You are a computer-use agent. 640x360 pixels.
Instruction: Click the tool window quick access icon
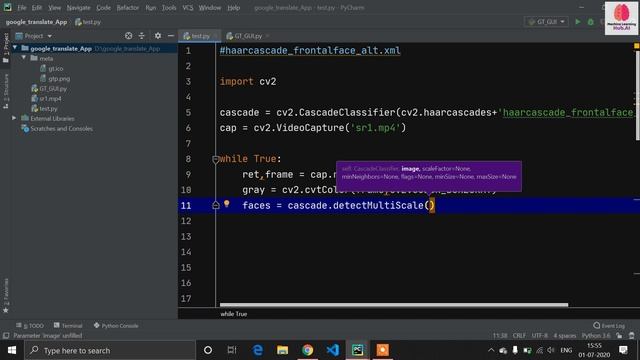click(6, 336)
